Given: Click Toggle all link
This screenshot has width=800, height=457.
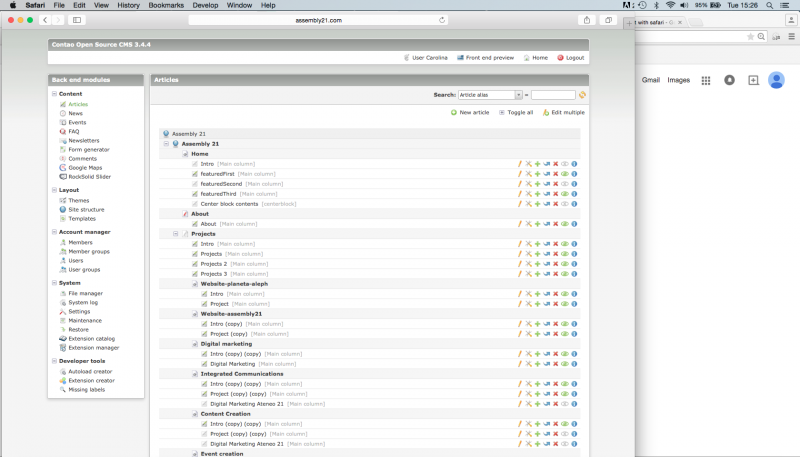Looking at the screenshot, I should click(516, 112).
